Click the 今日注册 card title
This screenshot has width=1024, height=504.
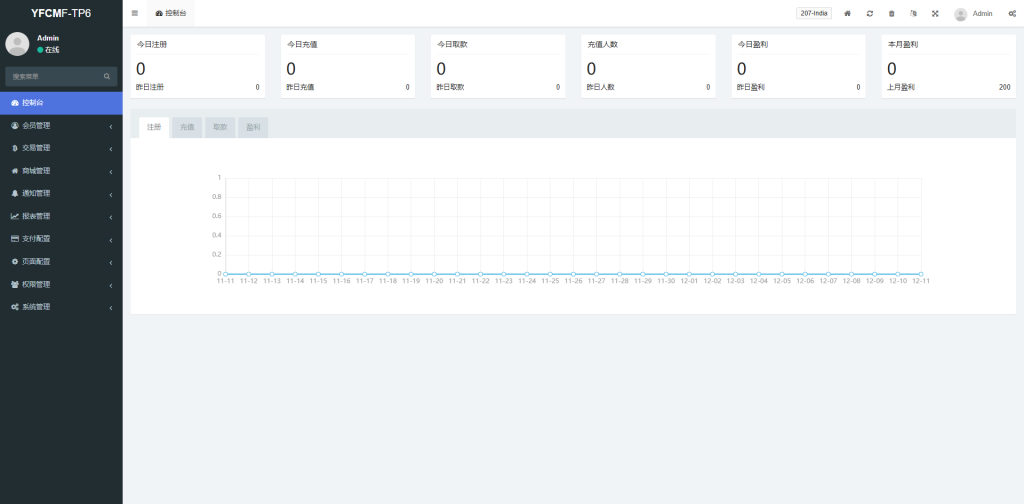(151, 44)
